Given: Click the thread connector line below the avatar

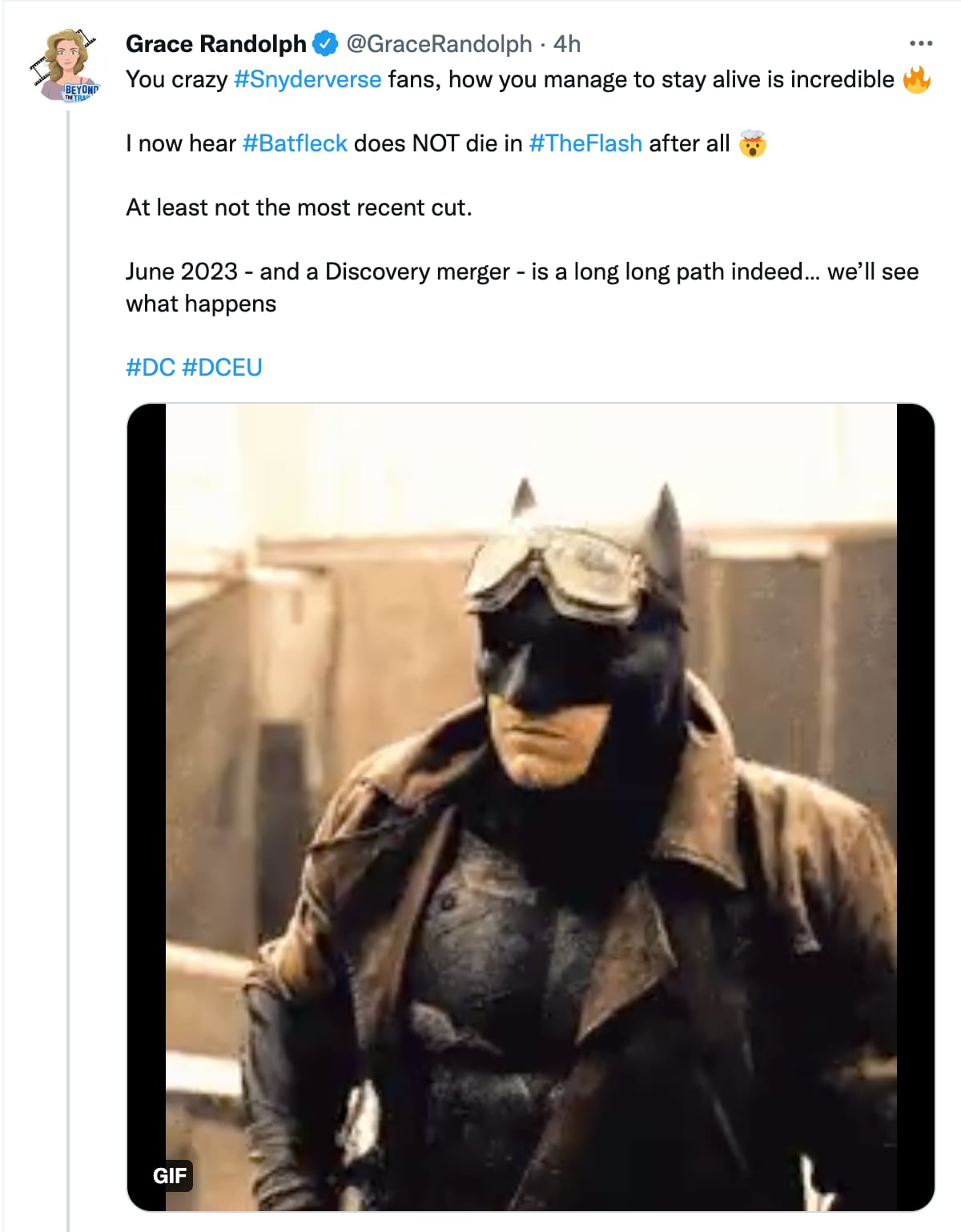Looking at the screenshot, I should (x=68, y=641).
